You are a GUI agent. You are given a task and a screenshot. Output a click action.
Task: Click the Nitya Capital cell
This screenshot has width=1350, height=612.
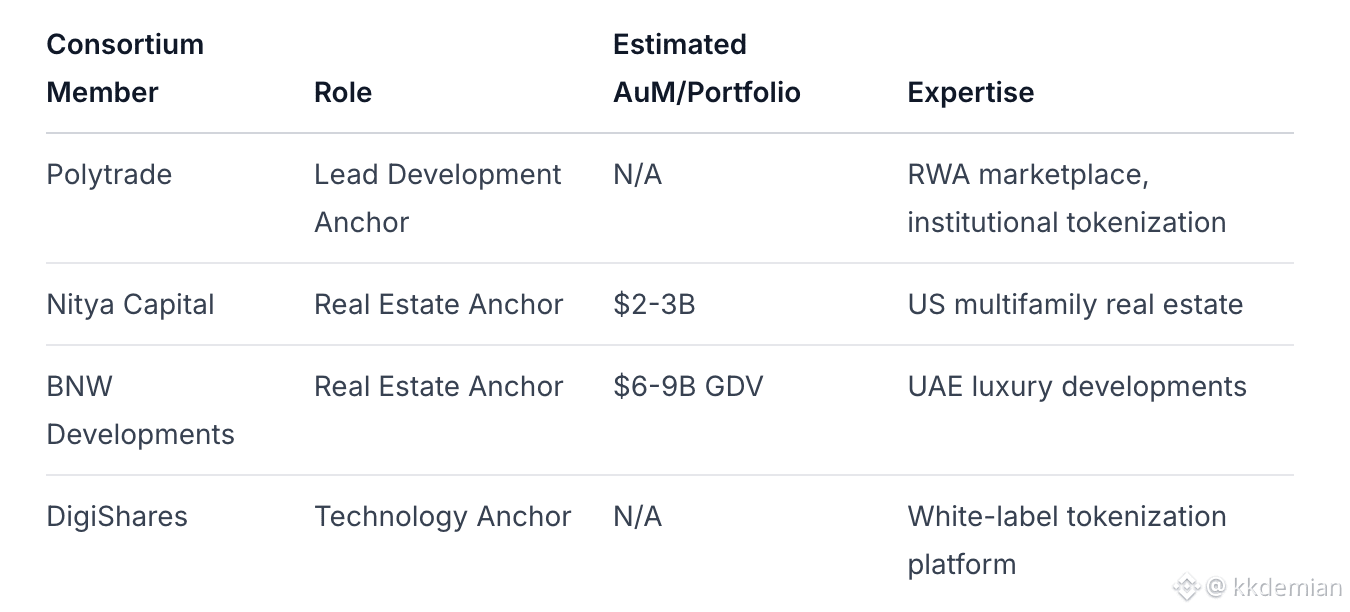pos(130,304)
